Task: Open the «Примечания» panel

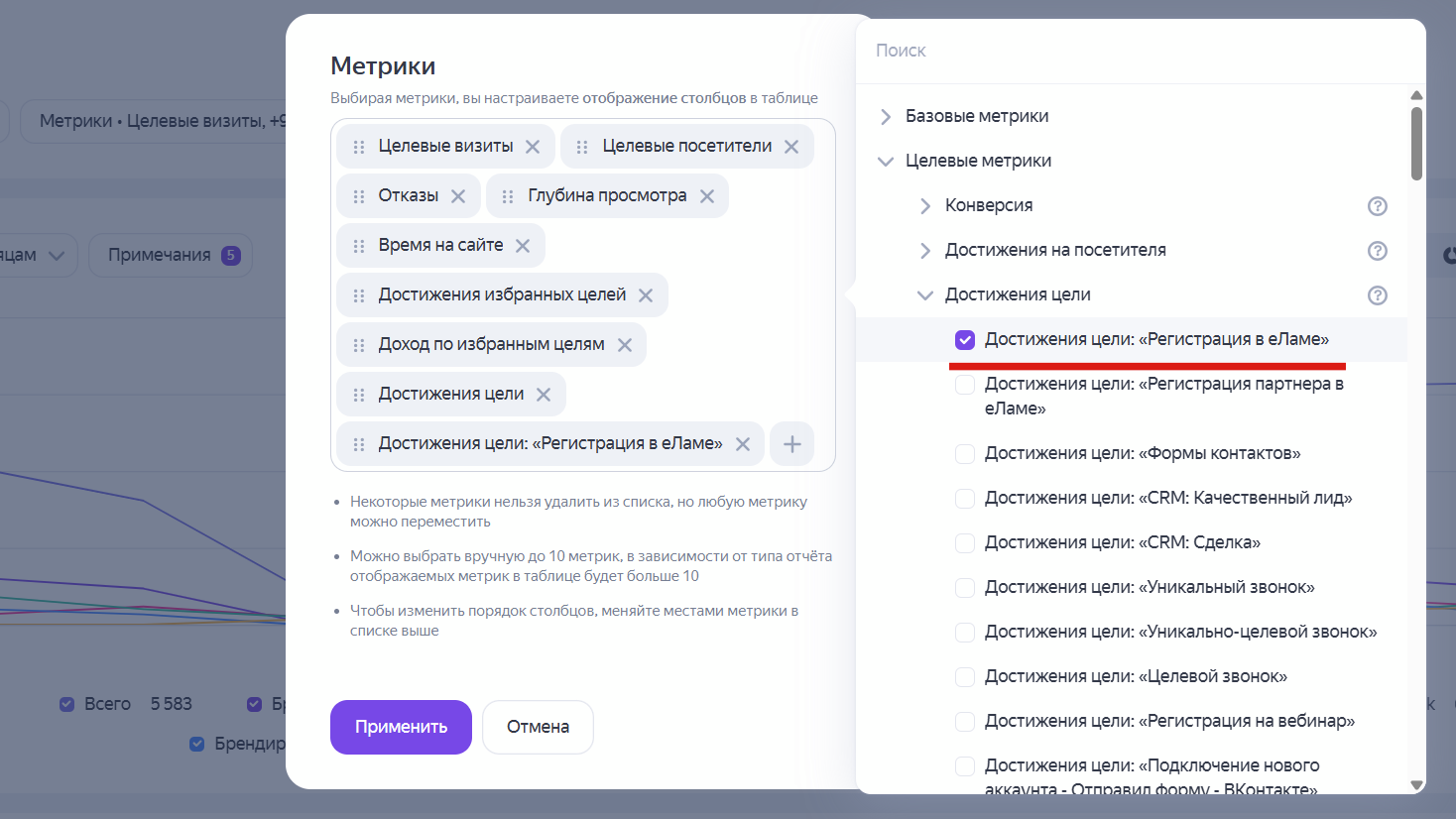Action: point(170,255)
